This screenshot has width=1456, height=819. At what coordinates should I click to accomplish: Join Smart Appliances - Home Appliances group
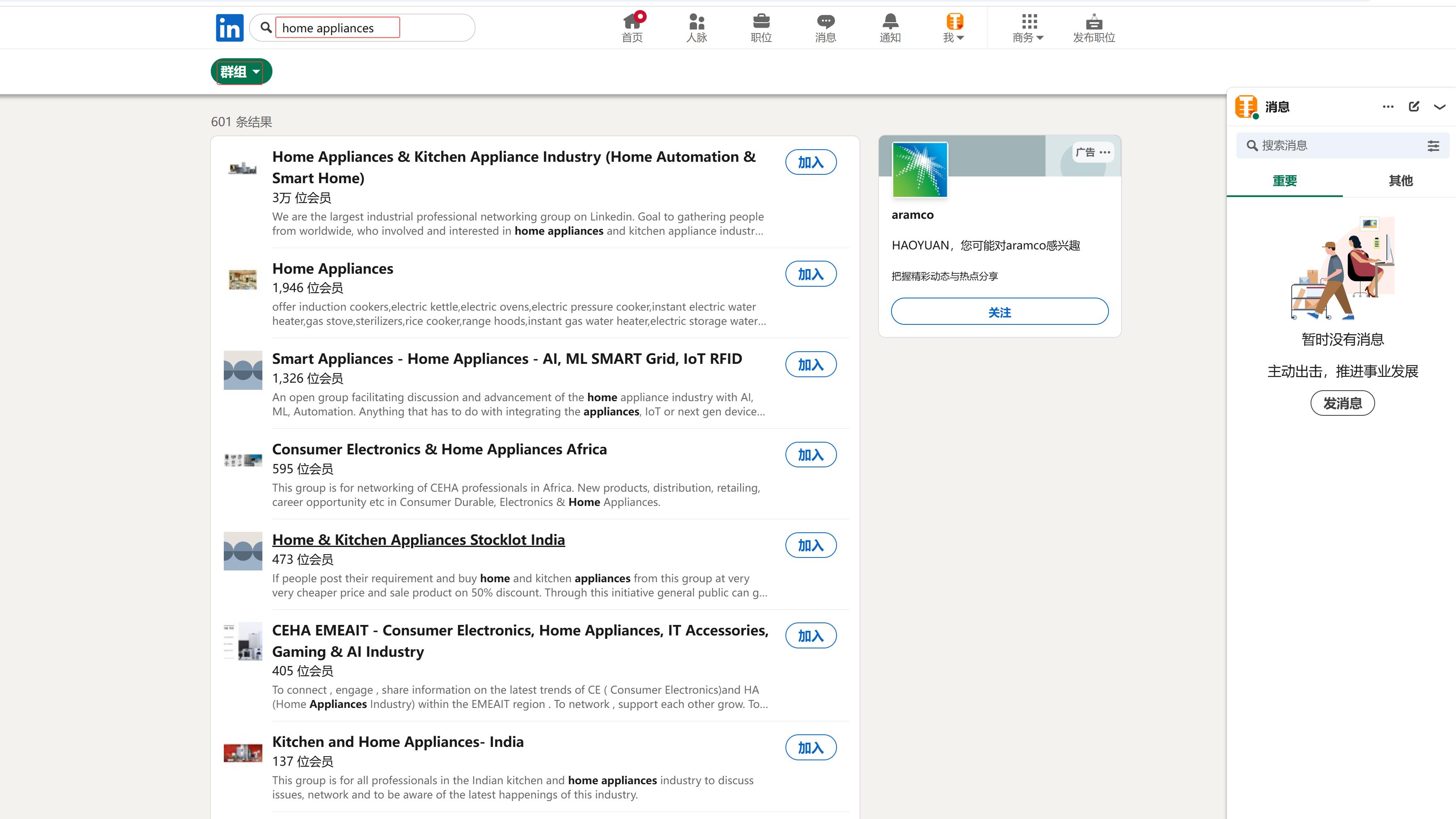point(811,365)
